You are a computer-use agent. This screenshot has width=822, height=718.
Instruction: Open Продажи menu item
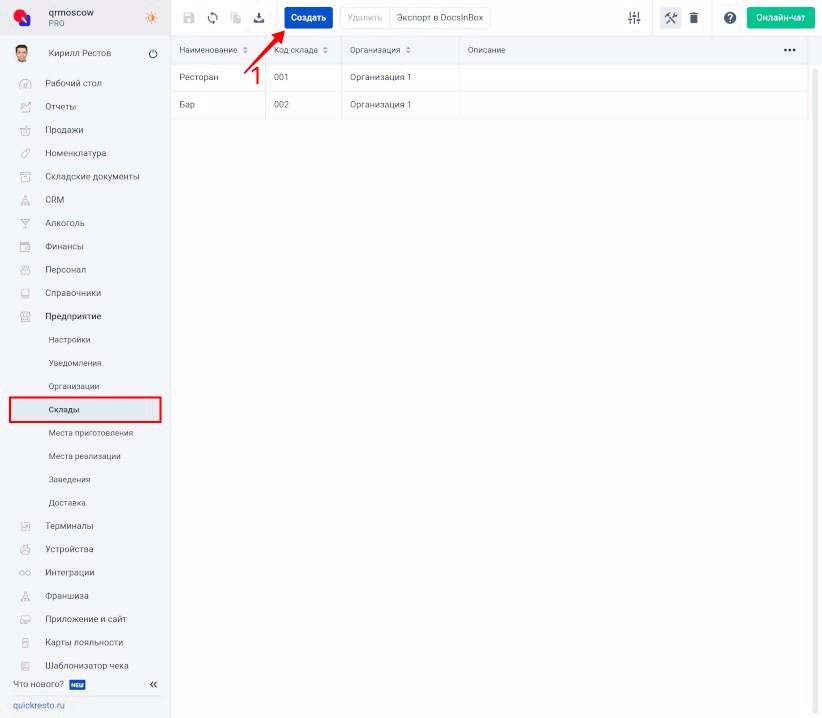pos(64,130)
